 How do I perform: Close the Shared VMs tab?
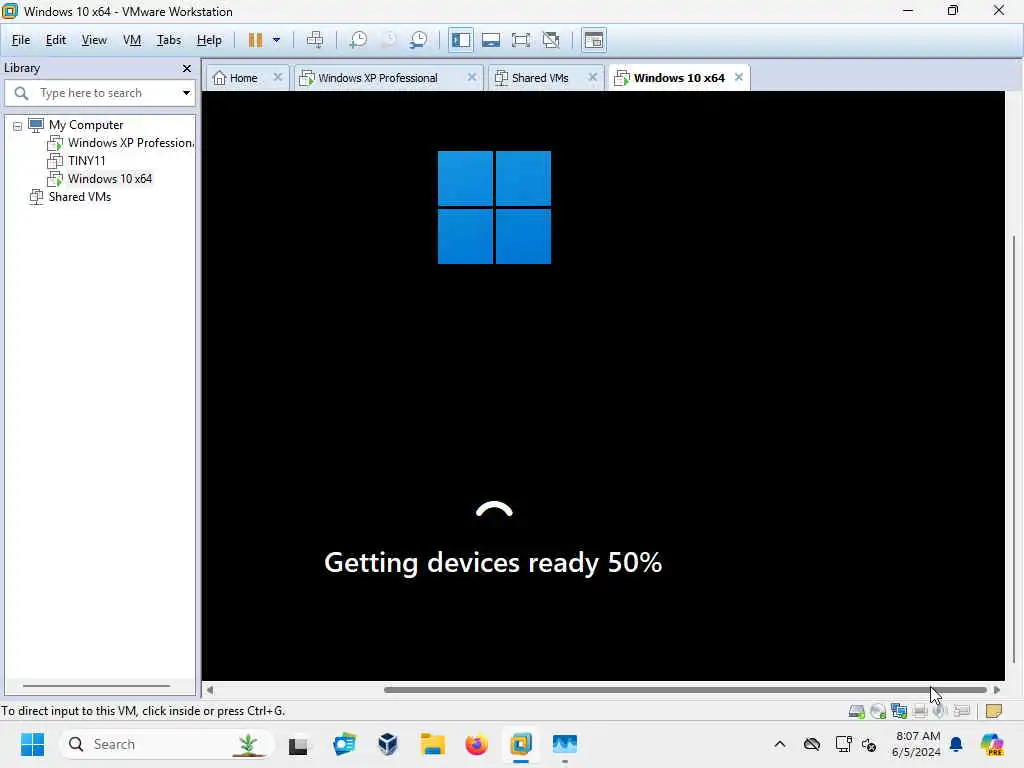pos(592,77)
